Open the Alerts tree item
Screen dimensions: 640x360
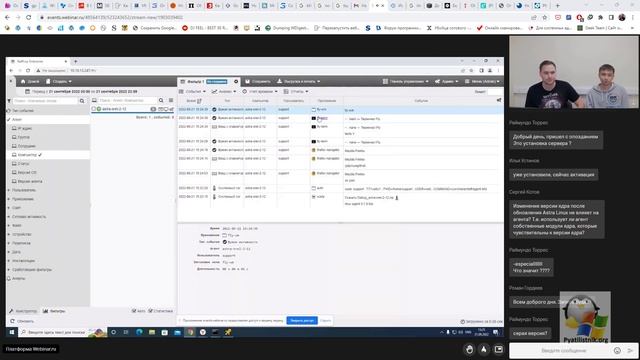pyautogui.click(x=16, y=278)
